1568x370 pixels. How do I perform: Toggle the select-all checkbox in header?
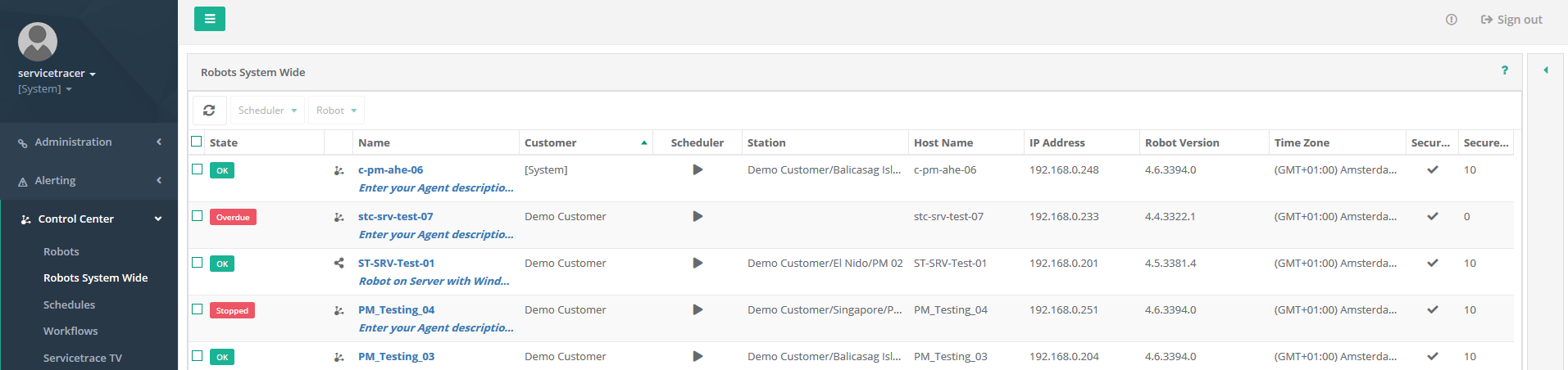[x=197, y=142]
